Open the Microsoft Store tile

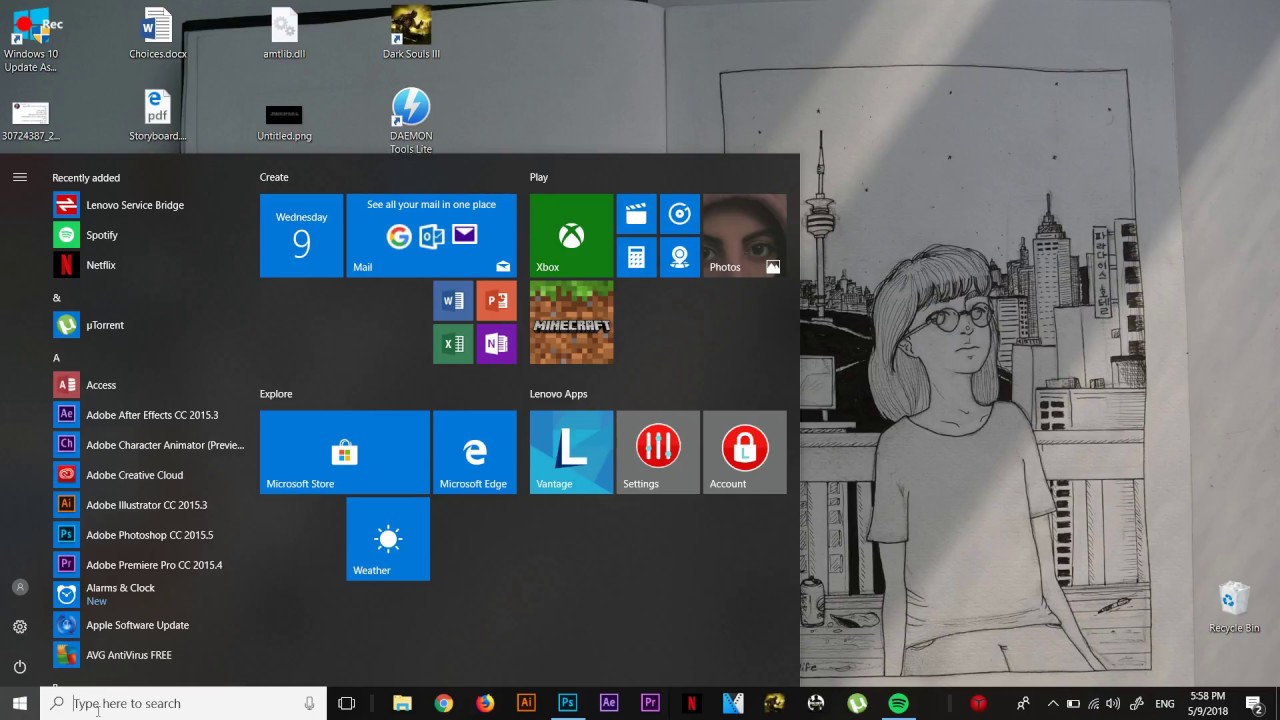pyautogui.click(x=344, y=452)
